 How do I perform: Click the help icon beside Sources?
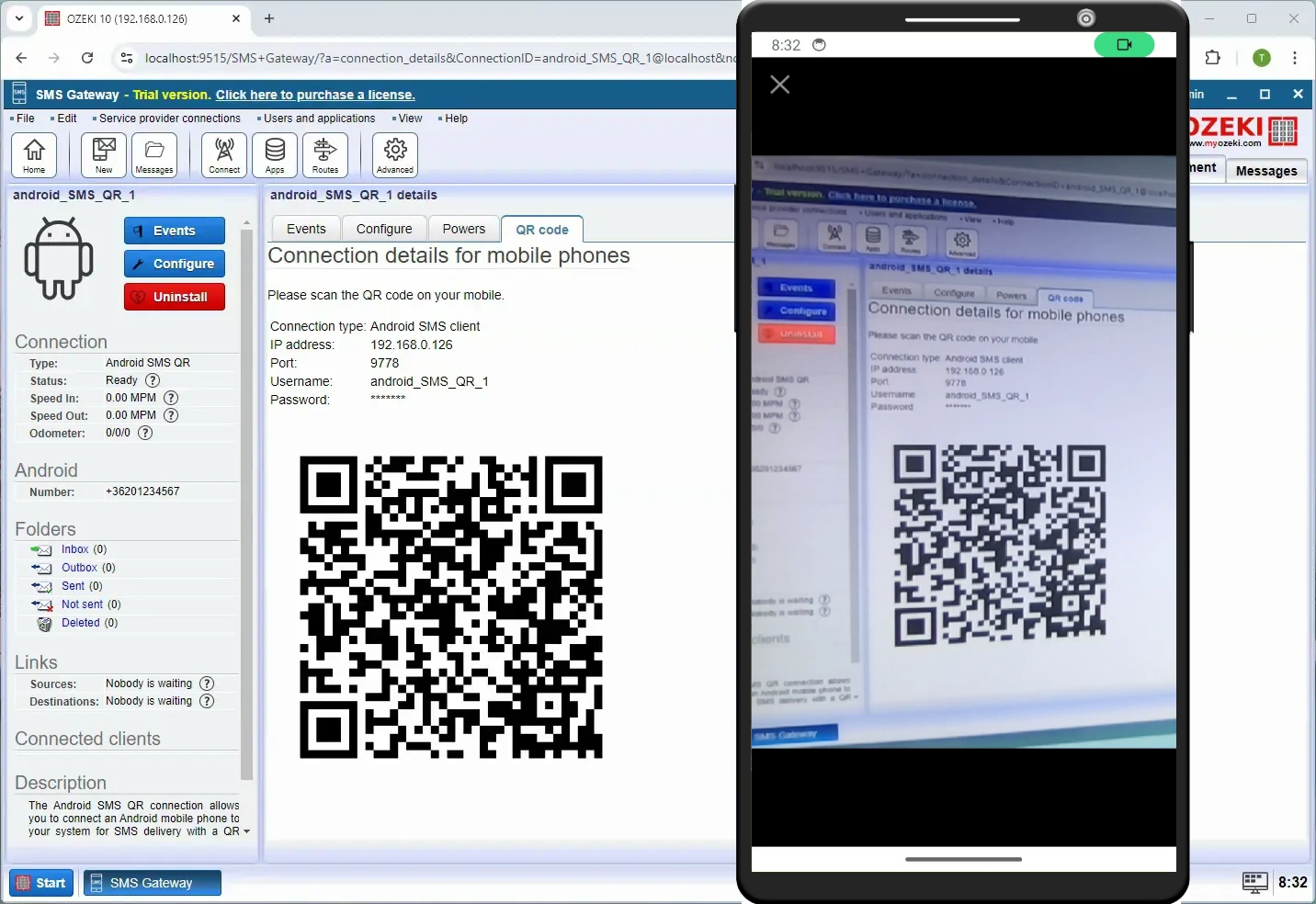click(x=207, y=684)
